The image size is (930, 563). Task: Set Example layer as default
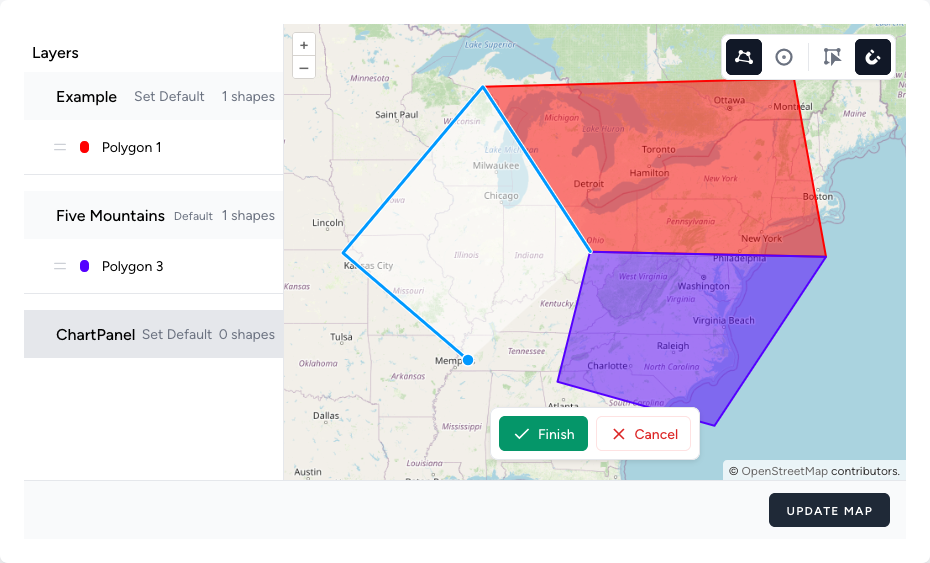pyautogui.click(x=169, y=97)
